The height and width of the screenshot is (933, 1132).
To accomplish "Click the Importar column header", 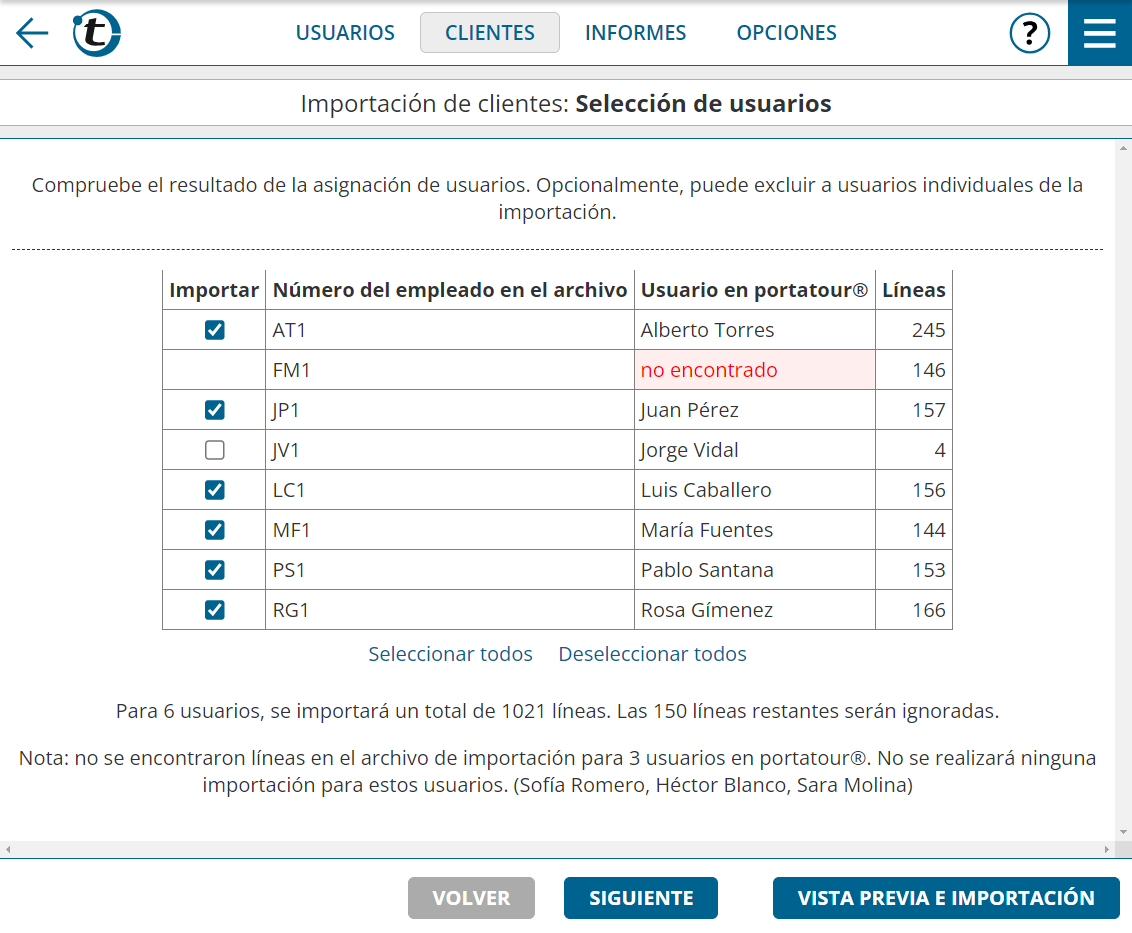I will tap(214, 290).
